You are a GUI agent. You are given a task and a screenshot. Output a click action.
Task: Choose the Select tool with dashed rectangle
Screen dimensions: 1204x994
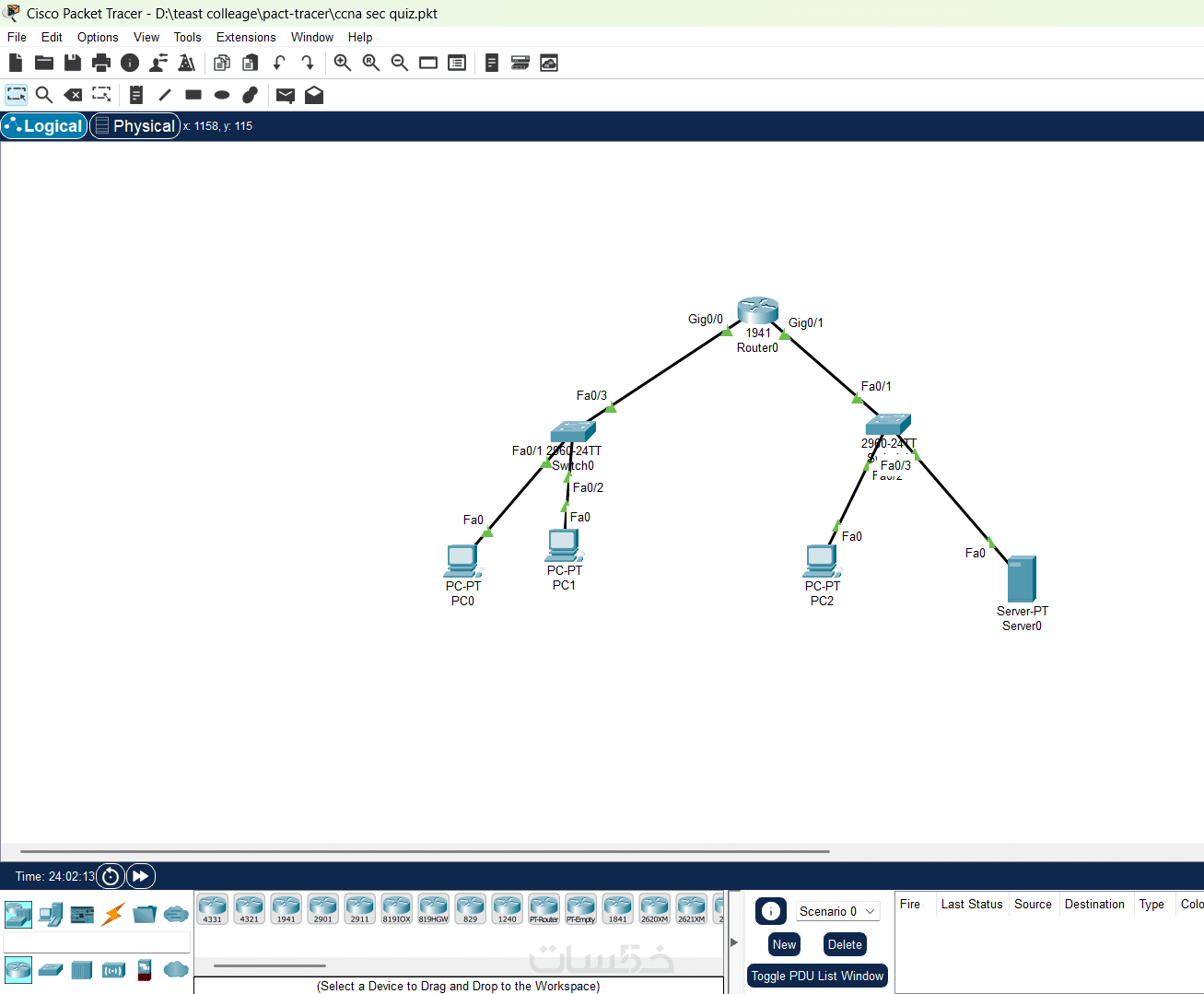[x=17, y=95]
